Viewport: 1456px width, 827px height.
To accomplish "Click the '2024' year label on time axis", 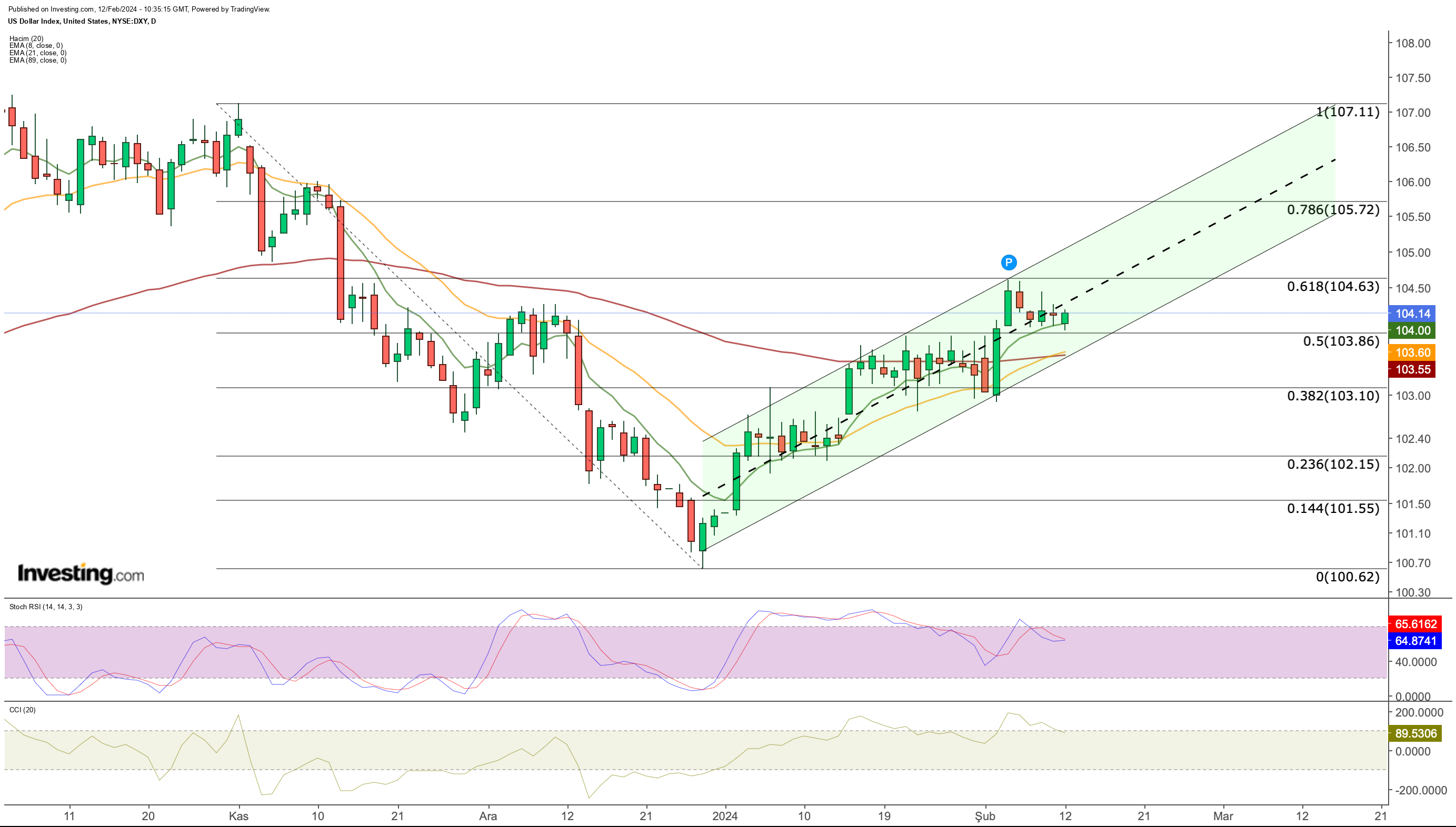I will 725,817.
